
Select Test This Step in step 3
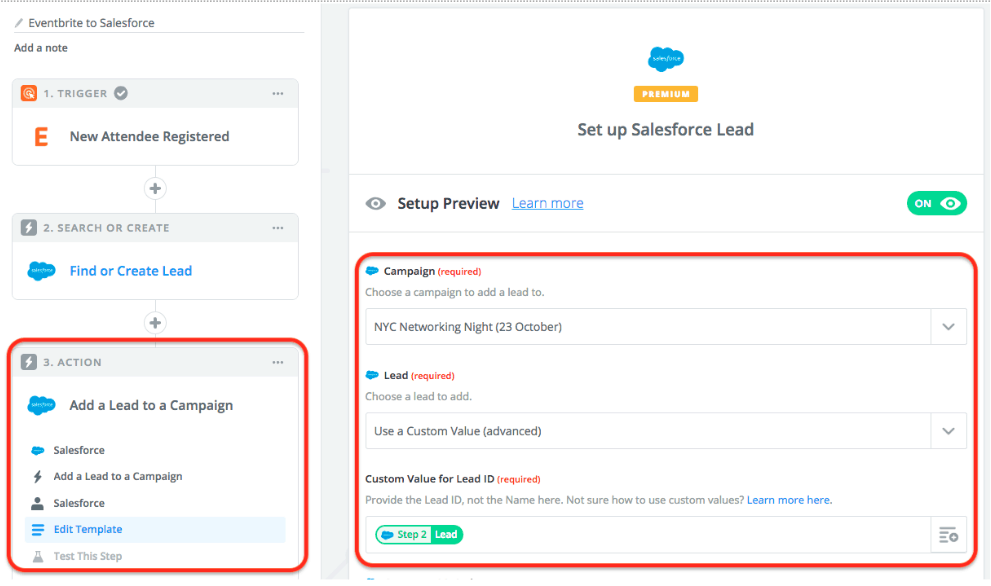pos(87,555)
